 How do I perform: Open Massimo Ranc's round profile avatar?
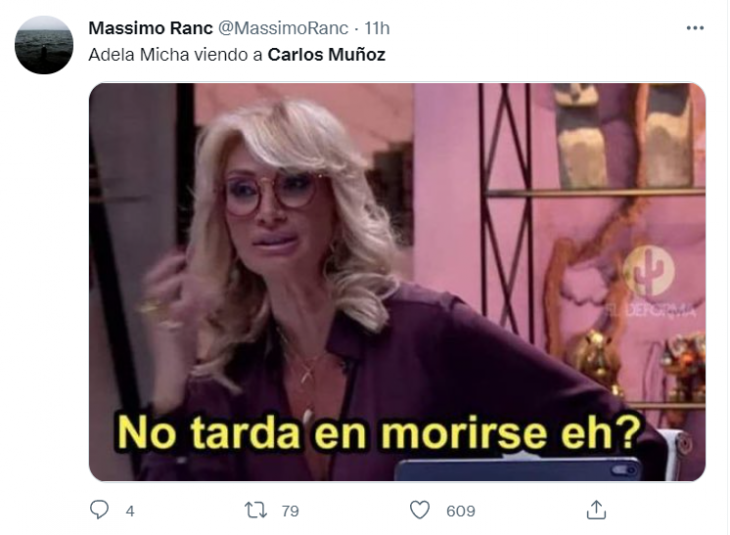click(x=44, y=45)
